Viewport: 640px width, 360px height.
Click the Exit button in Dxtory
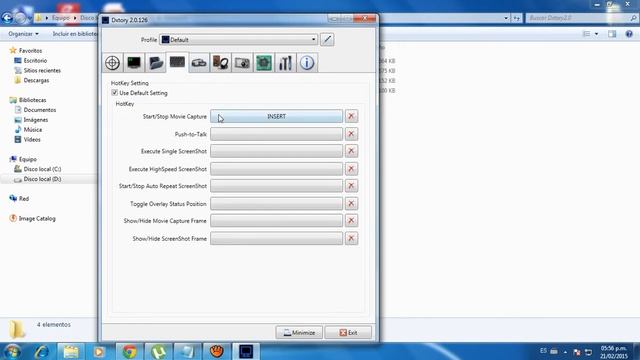pos(348,333)
